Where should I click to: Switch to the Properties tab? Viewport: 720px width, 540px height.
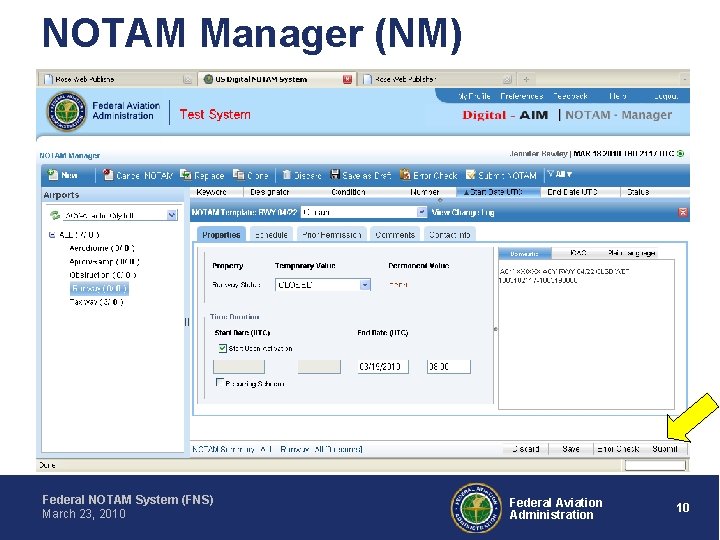(221, 235)
